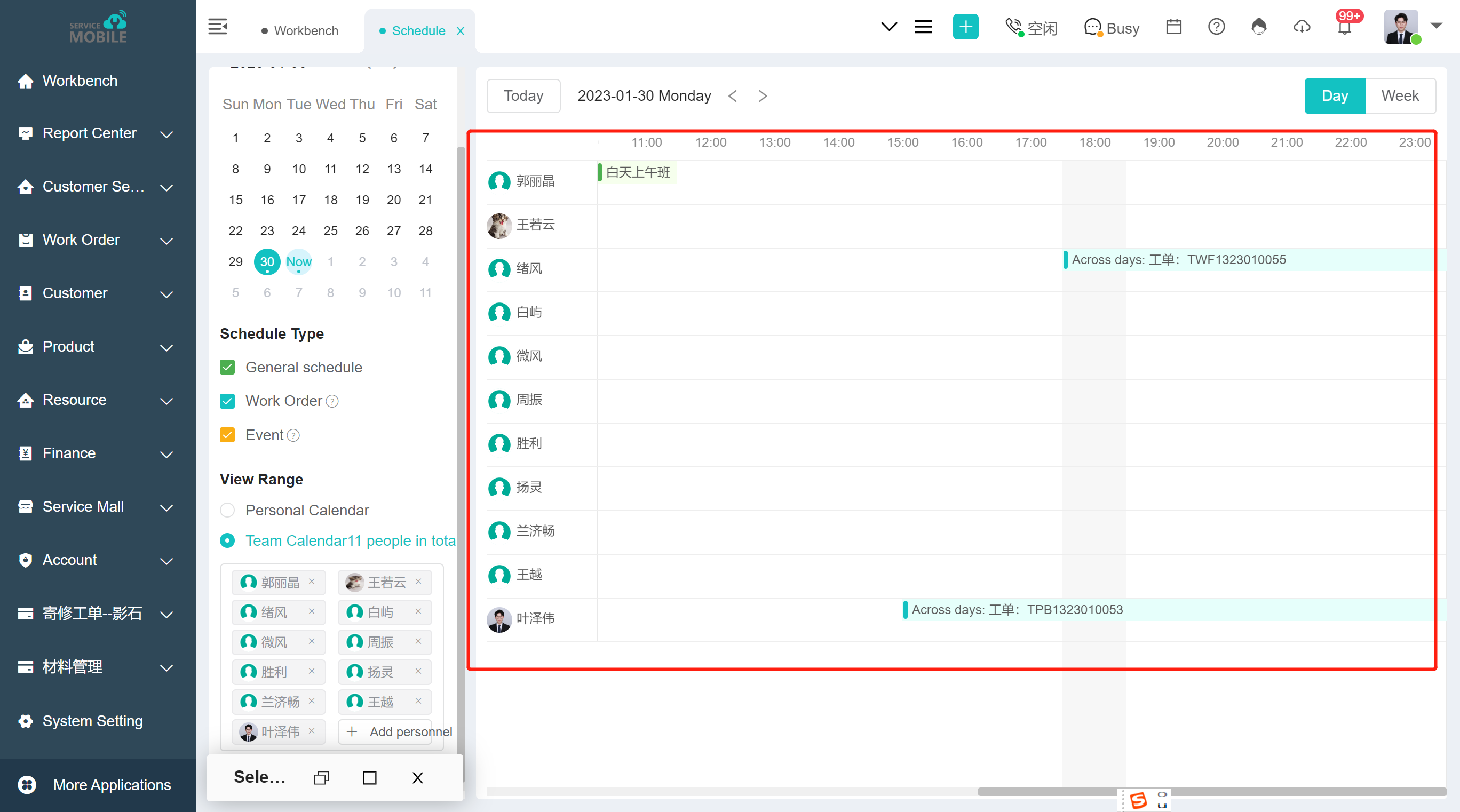This screenshot has height=812, width=1460.
Task: Select date 30 in mini calendar
Action: click(267, 262)
